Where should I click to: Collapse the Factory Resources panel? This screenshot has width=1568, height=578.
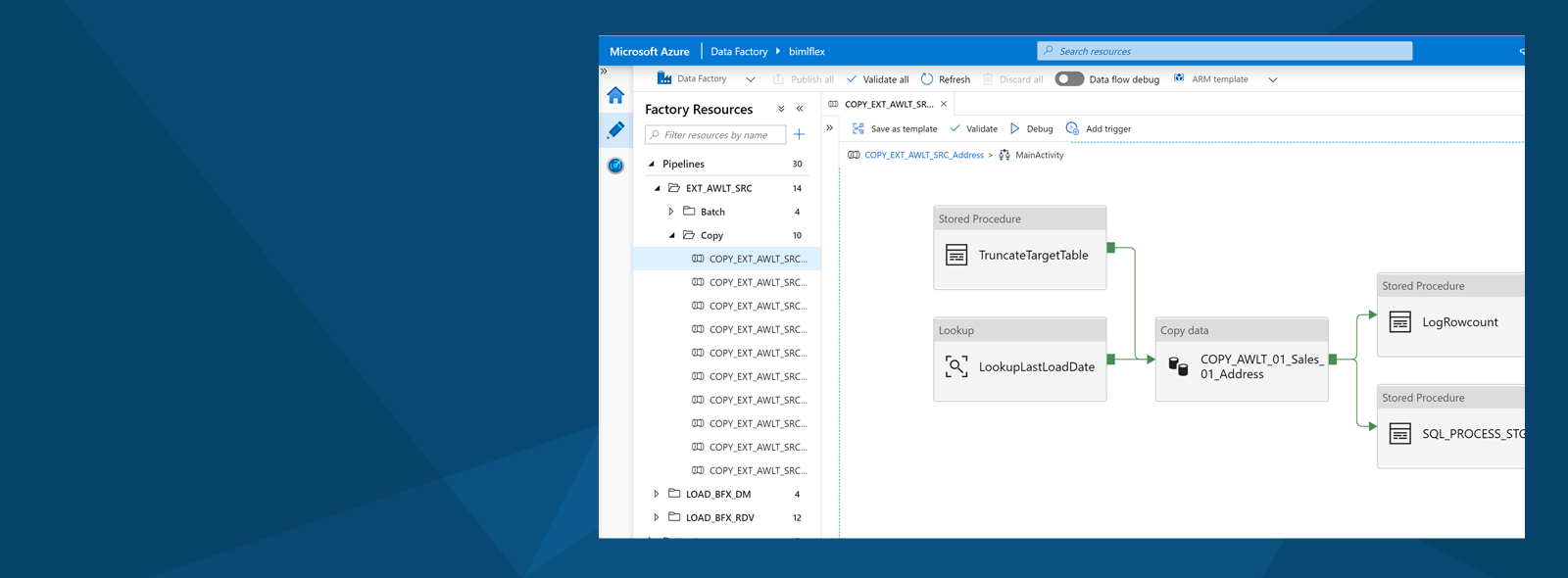(800, 109)
